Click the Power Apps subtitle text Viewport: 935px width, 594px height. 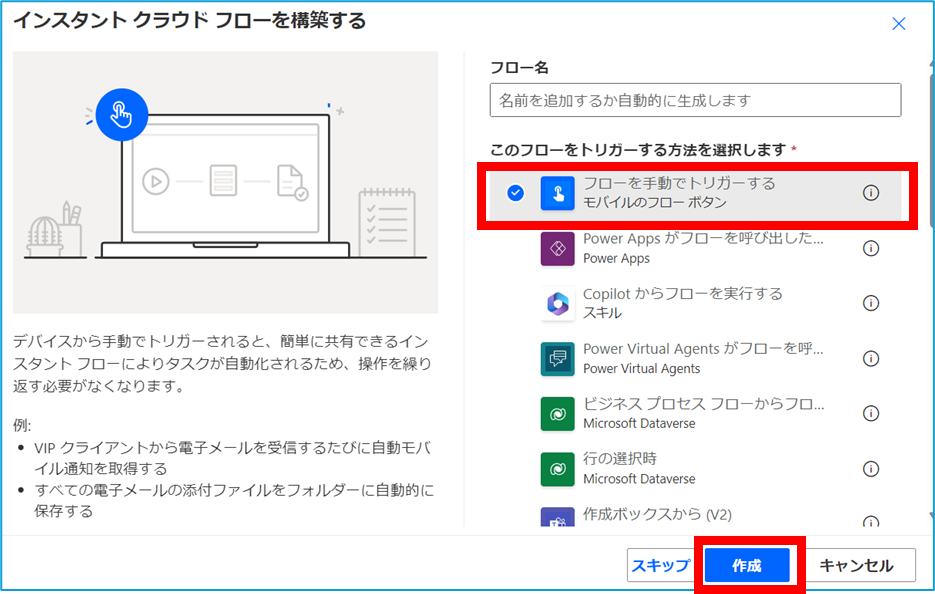click(617, 258)
